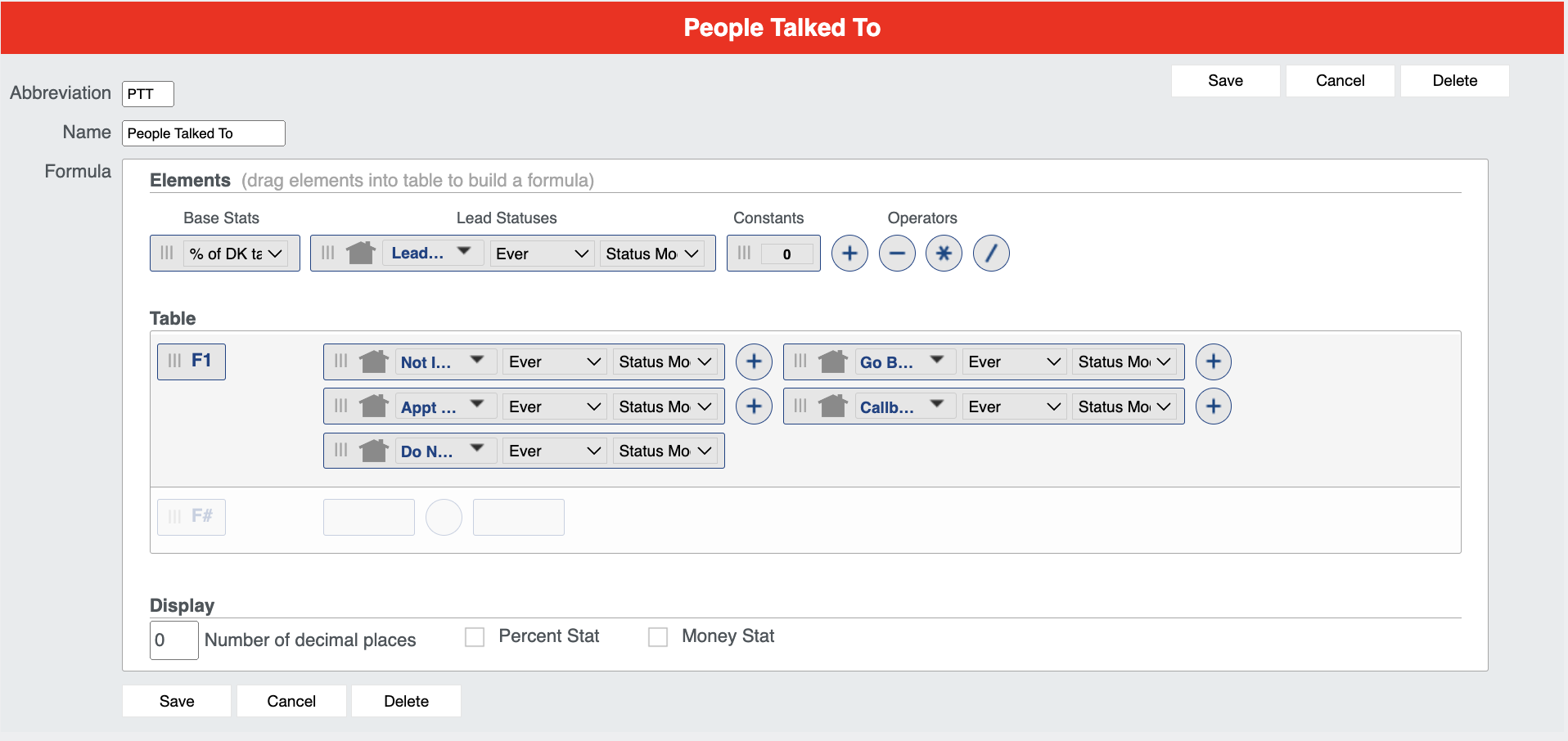Open the Callb... status dropdown
The height and width of the screenshot is (741, 1568).
pyautogui.click(x=905, y=406)
